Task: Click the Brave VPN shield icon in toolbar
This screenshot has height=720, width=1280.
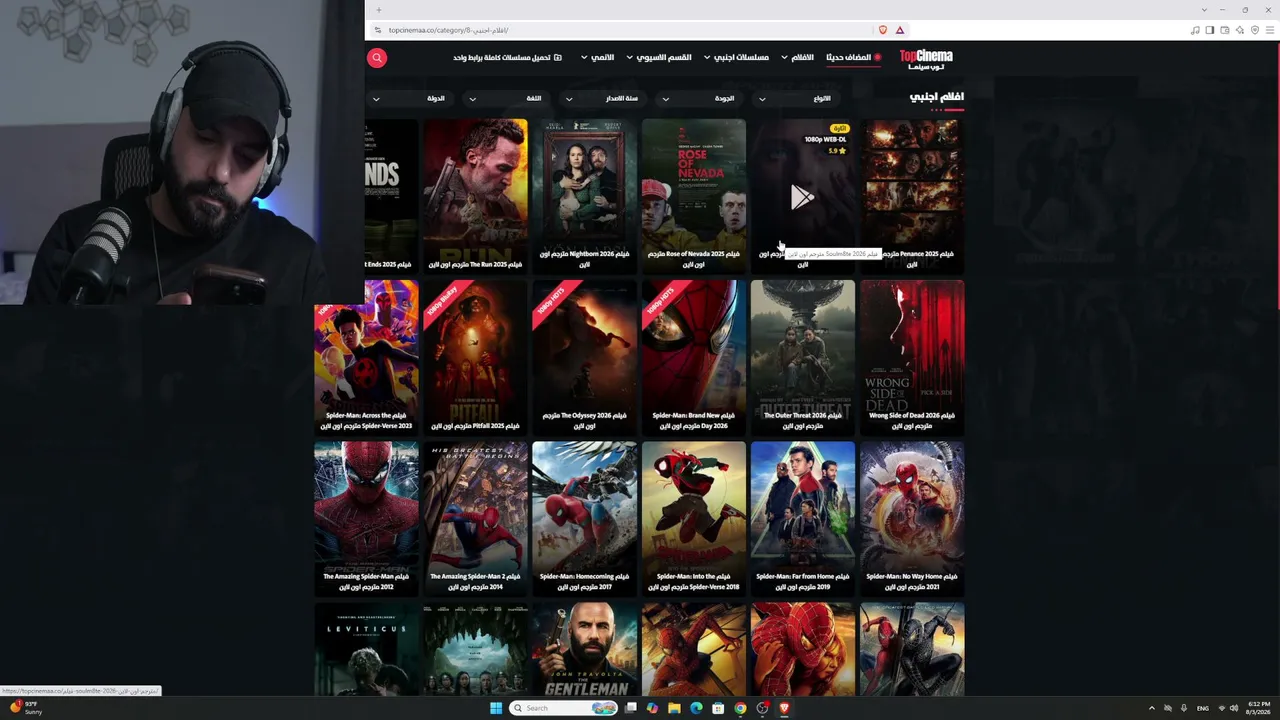Action: (1255, 30)
